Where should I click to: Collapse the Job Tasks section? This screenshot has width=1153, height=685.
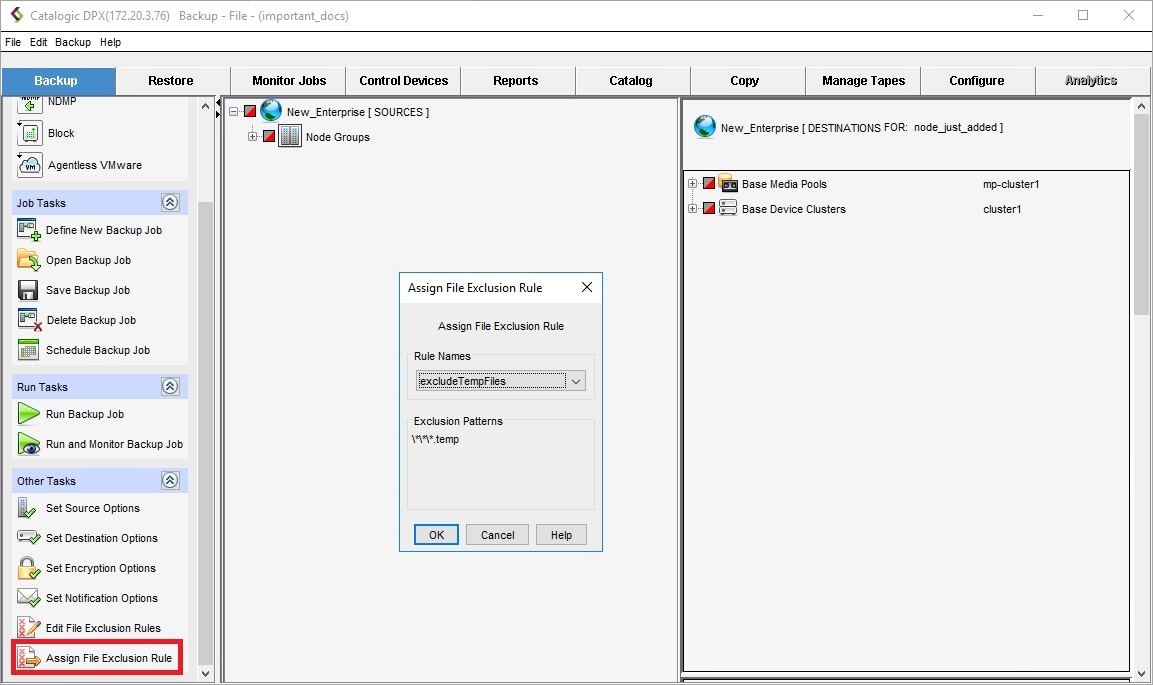(x=170, y=203)
